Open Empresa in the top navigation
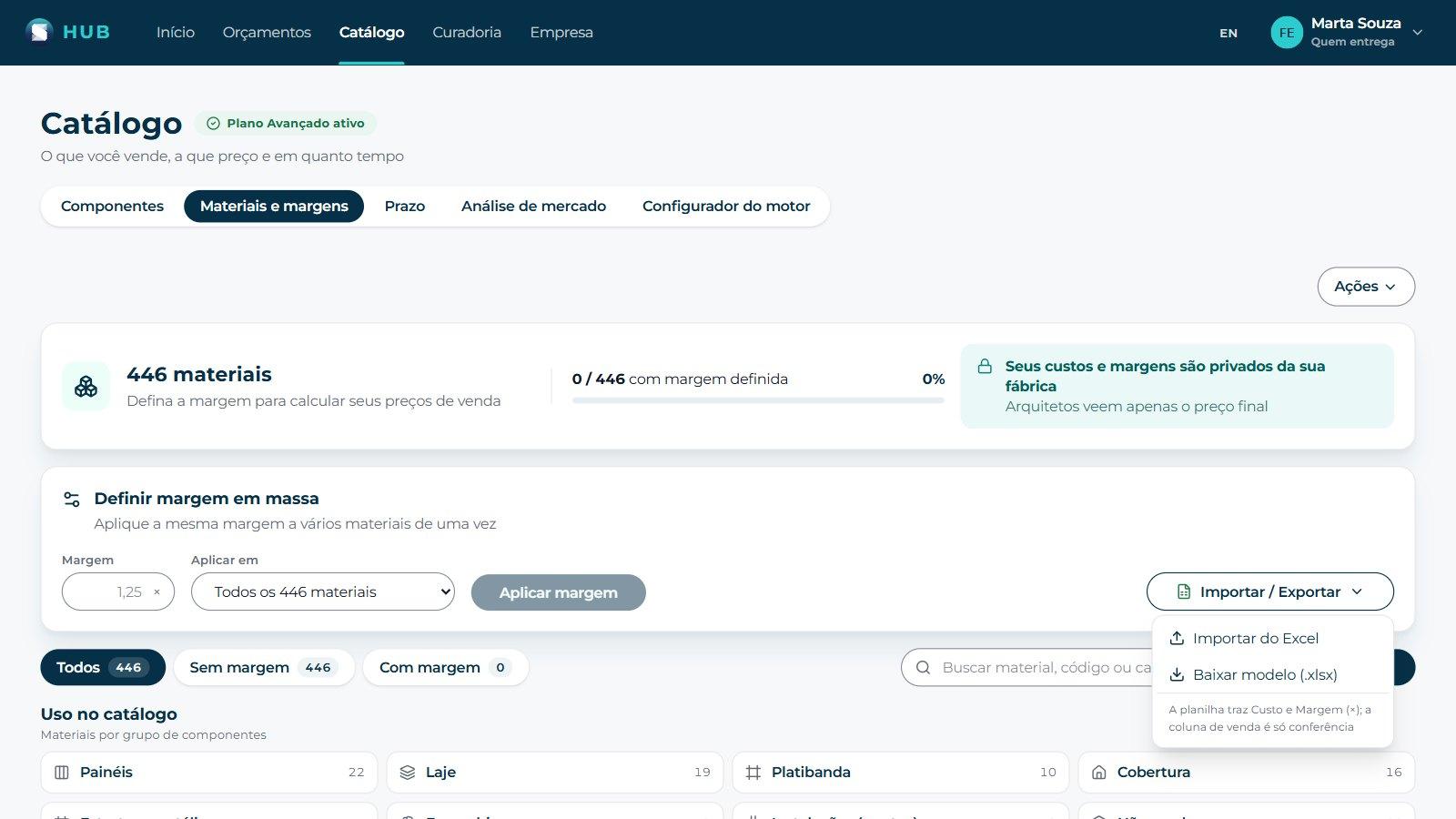Image resolution: width=1456 pixels, height=819 pixels. pyautogui.click(x=561, y=33)
